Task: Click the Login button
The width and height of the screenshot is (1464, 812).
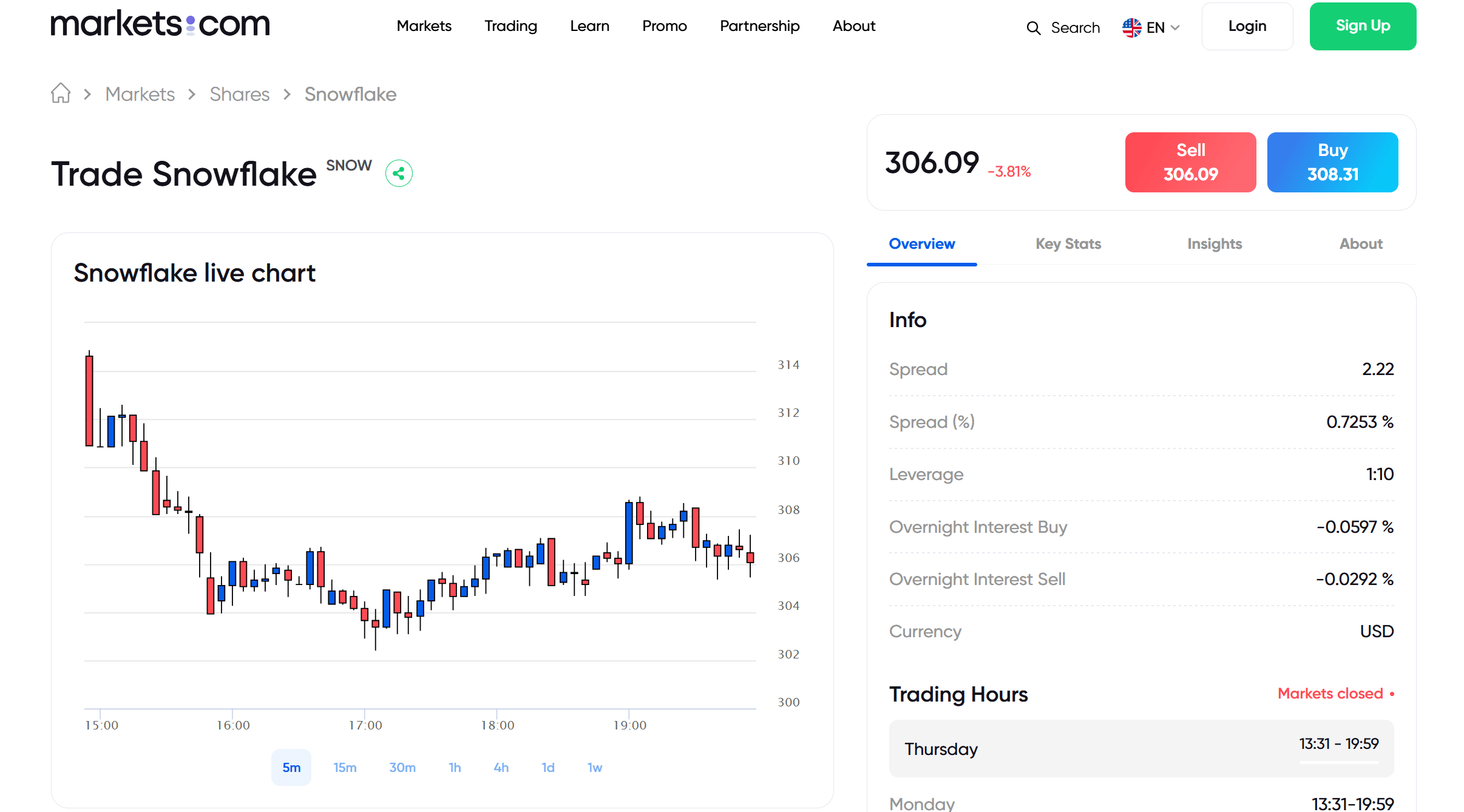Action: pos(1247,26)
